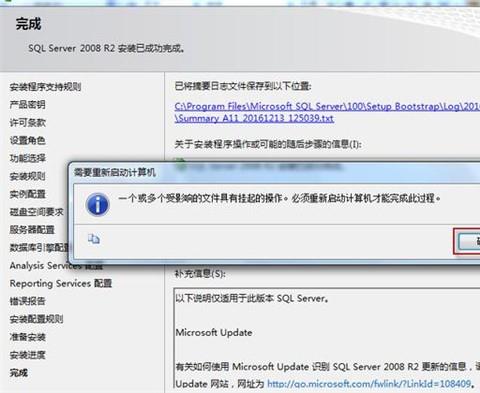This screenshot has height=393, width=480.
Task: Select the 实例配置 step in the sidebar
Action: click(27, 194)
